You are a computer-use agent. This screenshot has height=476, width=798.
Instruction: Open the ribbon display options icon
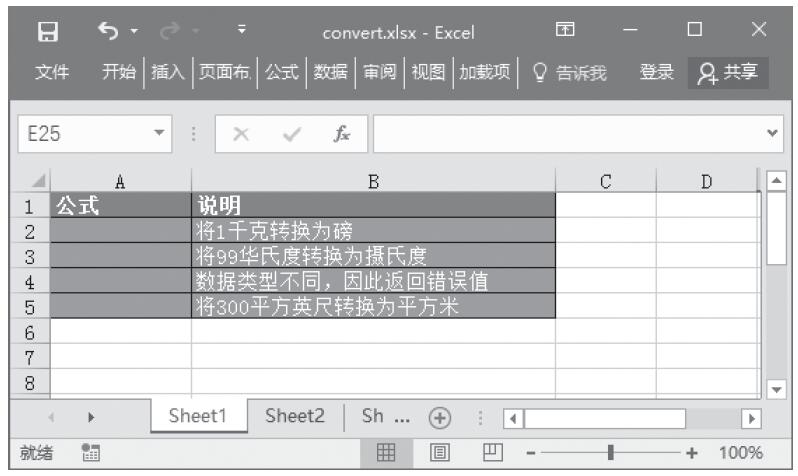tap(564, 32)
